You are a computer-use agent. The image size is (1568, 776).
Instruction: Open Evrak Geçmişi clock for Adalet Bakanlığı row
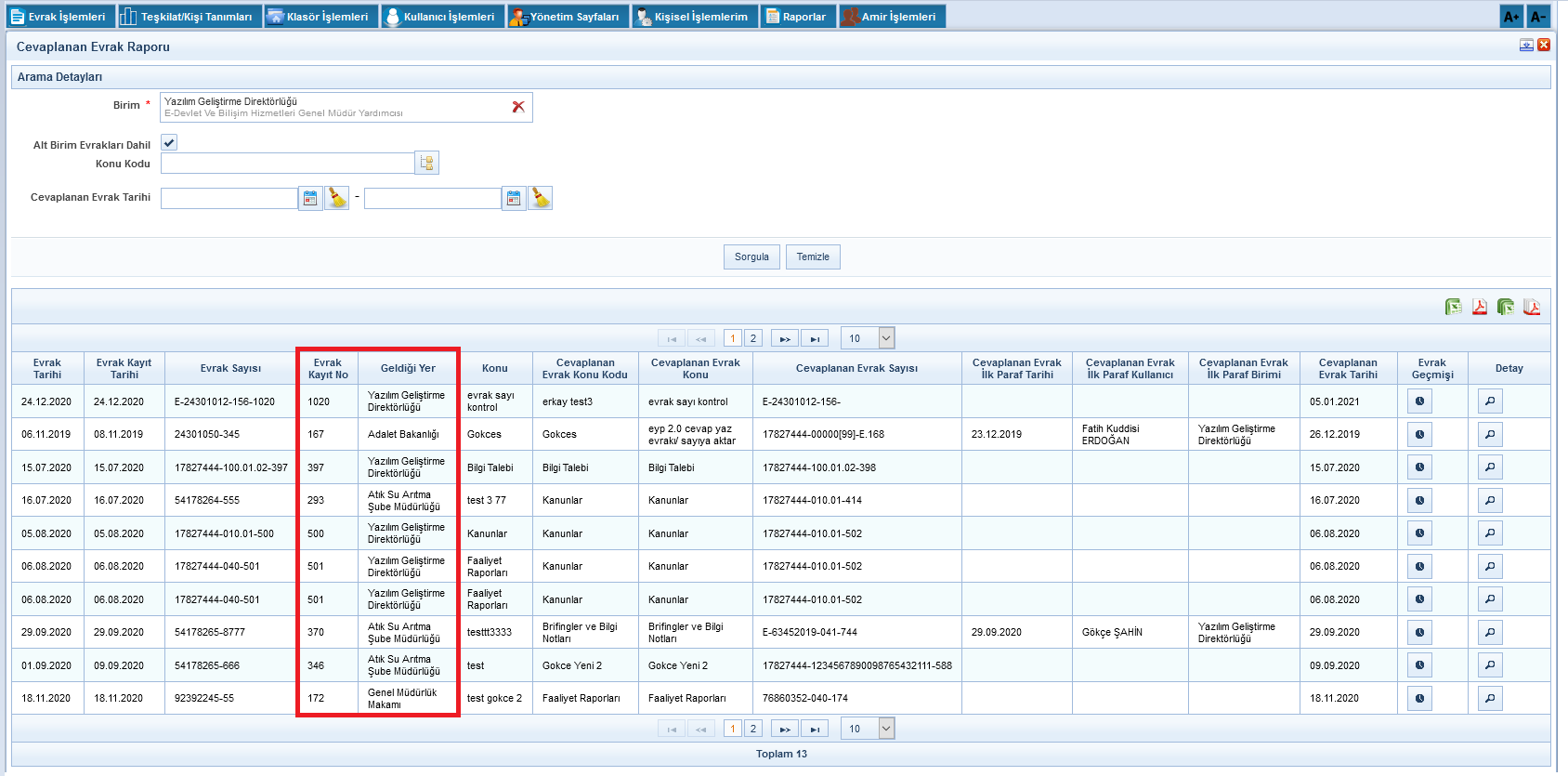1419,434
